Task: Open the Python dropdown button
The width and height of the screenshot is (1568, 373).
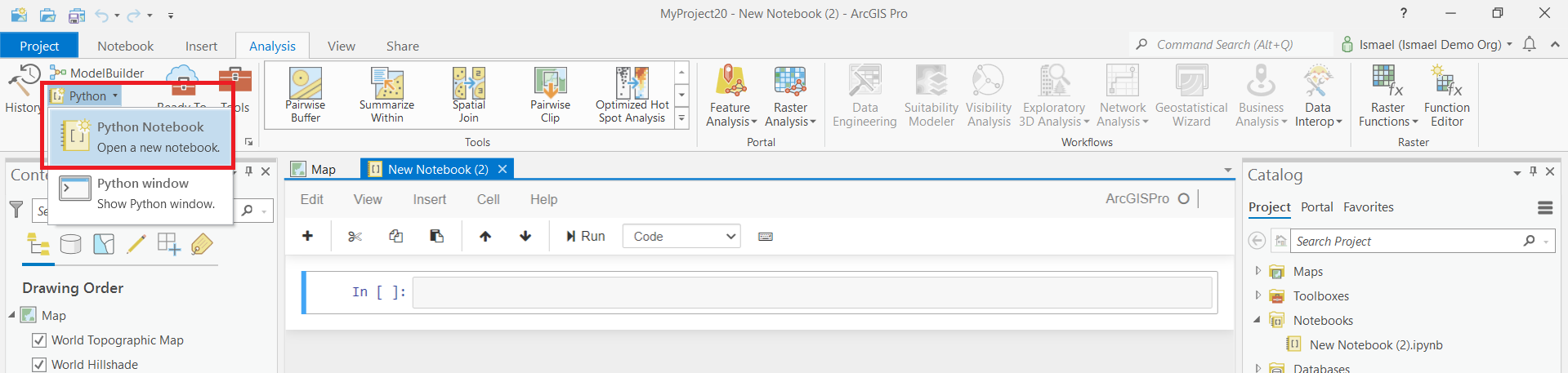Action: pos(84,95)
